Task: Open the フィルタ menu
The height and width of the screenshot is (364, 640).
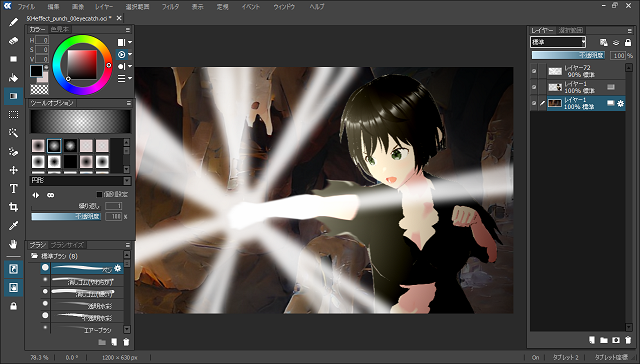Action: coord(170,7)
